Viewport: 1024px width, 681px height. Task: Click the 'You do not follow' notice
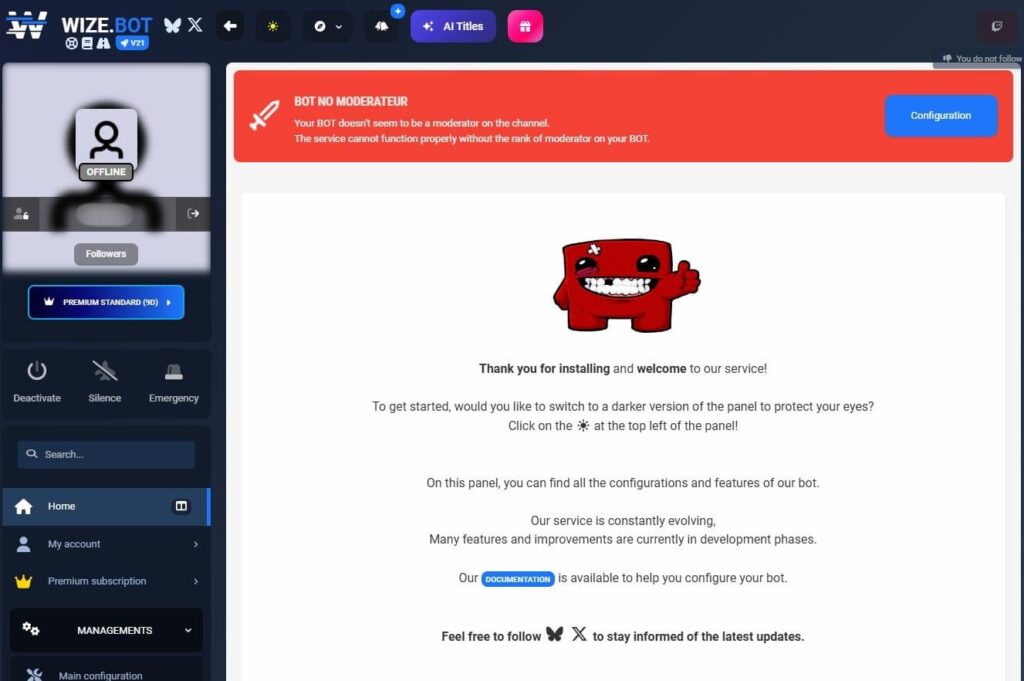pyautogui.click(x=981, y=59)
